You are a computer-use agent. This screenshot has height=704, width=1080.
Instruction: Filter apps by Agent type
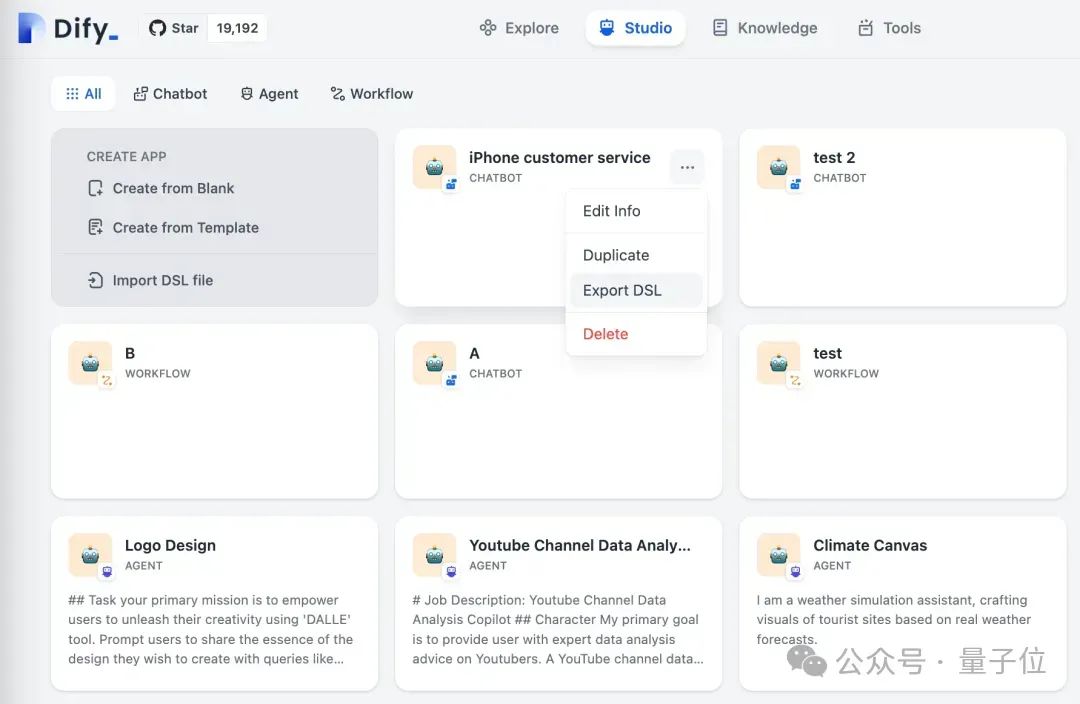pos(269,94)
